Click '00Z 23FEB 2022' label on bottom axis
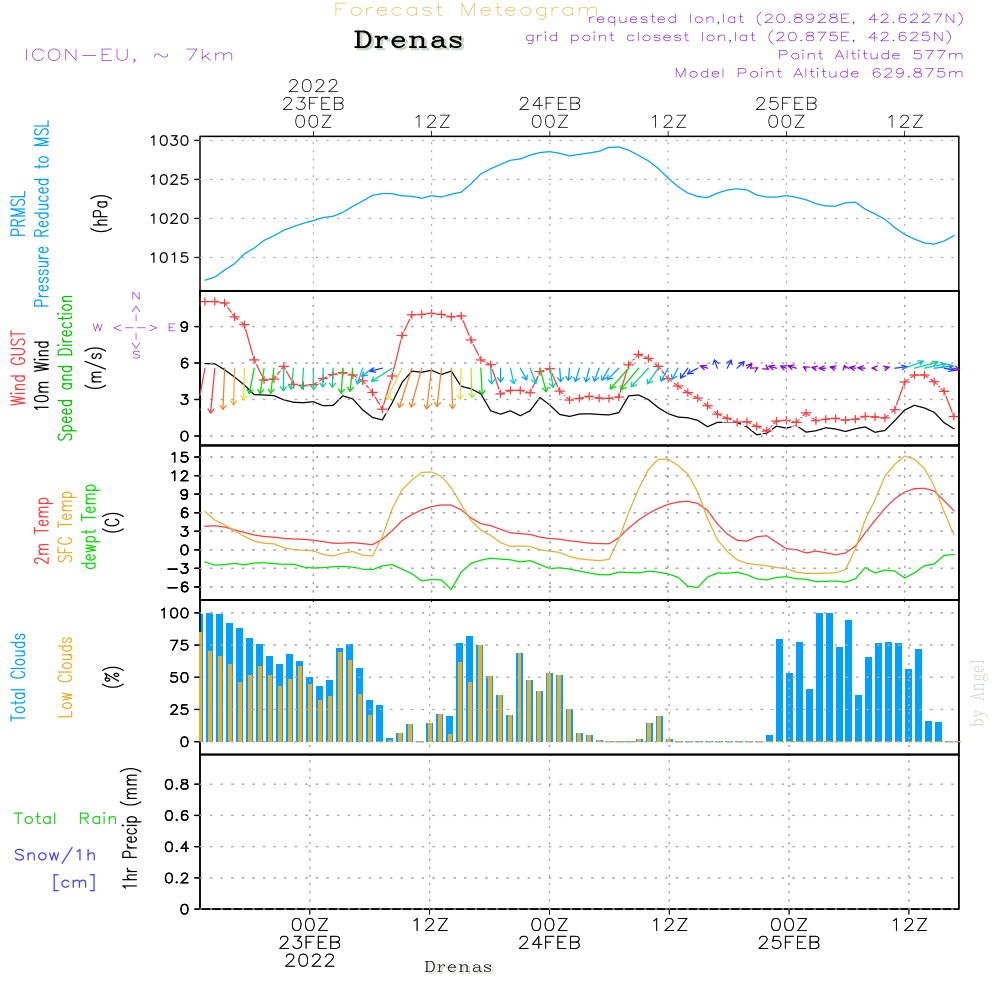Image resolution: width=1000 pixels, height=1000 pixels. click(x=310, y=943)
